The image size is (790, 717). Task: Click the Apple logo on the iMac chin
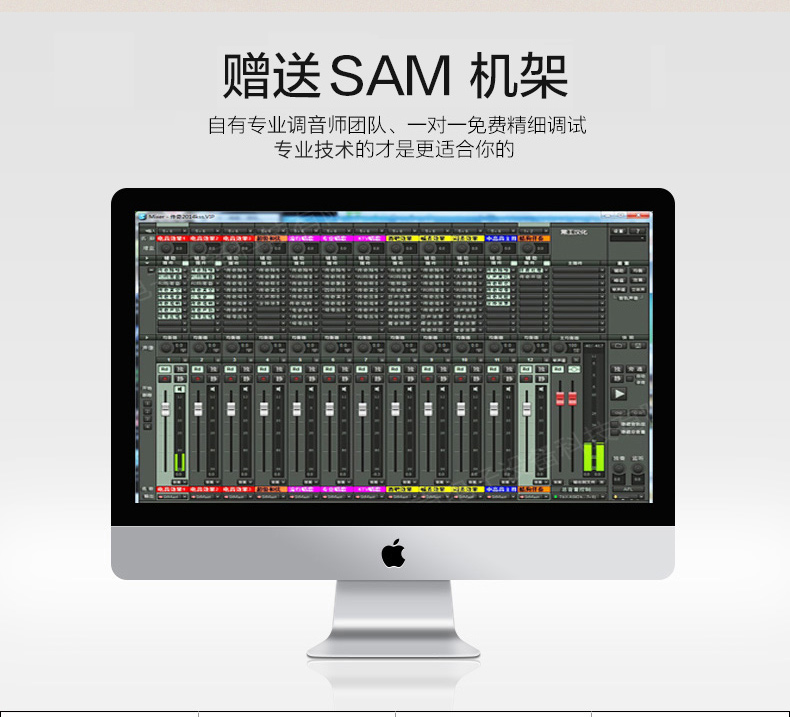(393, 553)
